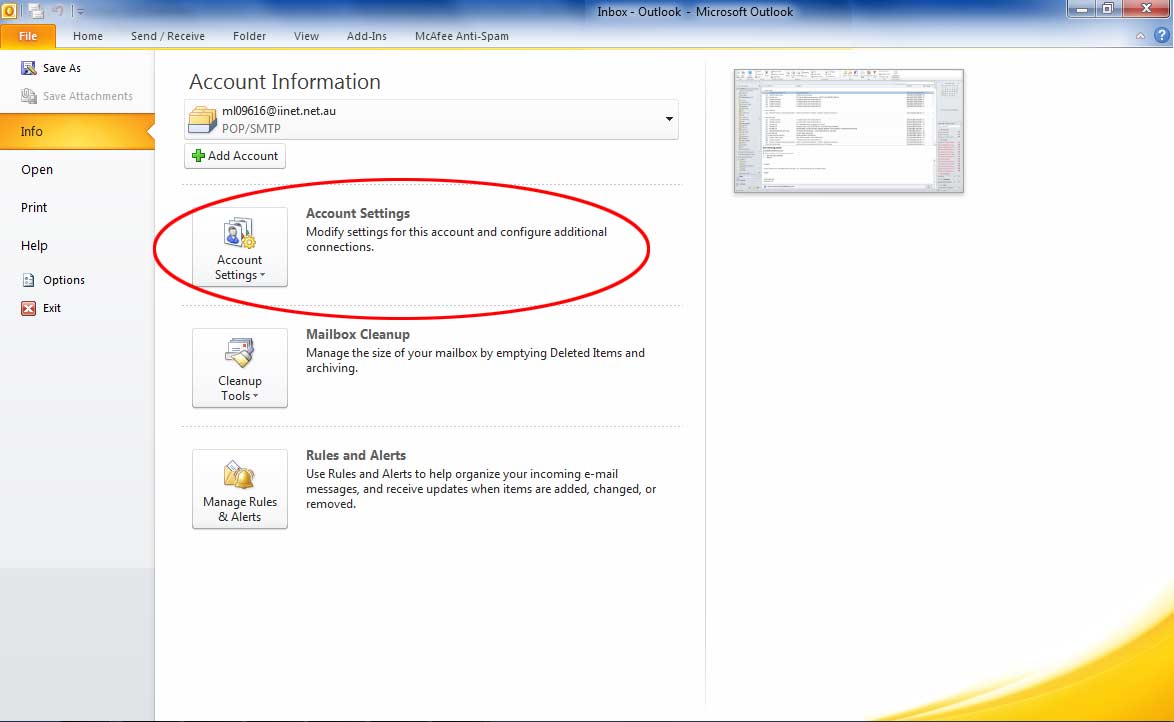Click the Save Attachments icon
The height and width of the screenshot is (722, 1174).
coord(28,96)
